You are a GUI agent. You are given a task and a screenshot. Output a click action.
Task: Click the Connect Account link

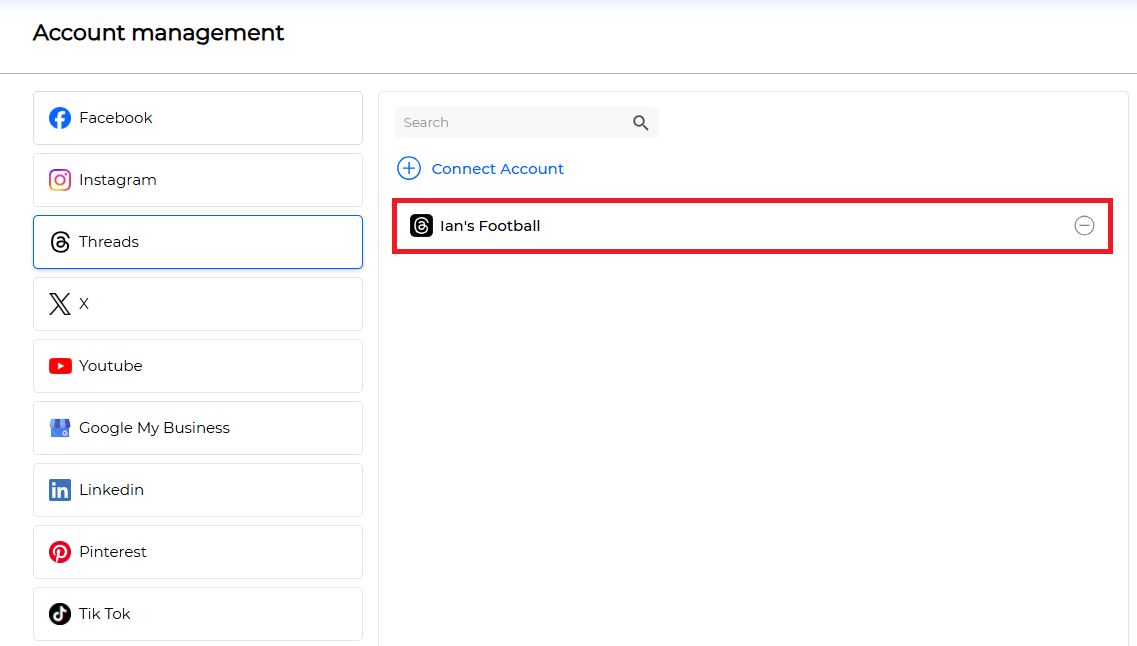coord(497,169)
